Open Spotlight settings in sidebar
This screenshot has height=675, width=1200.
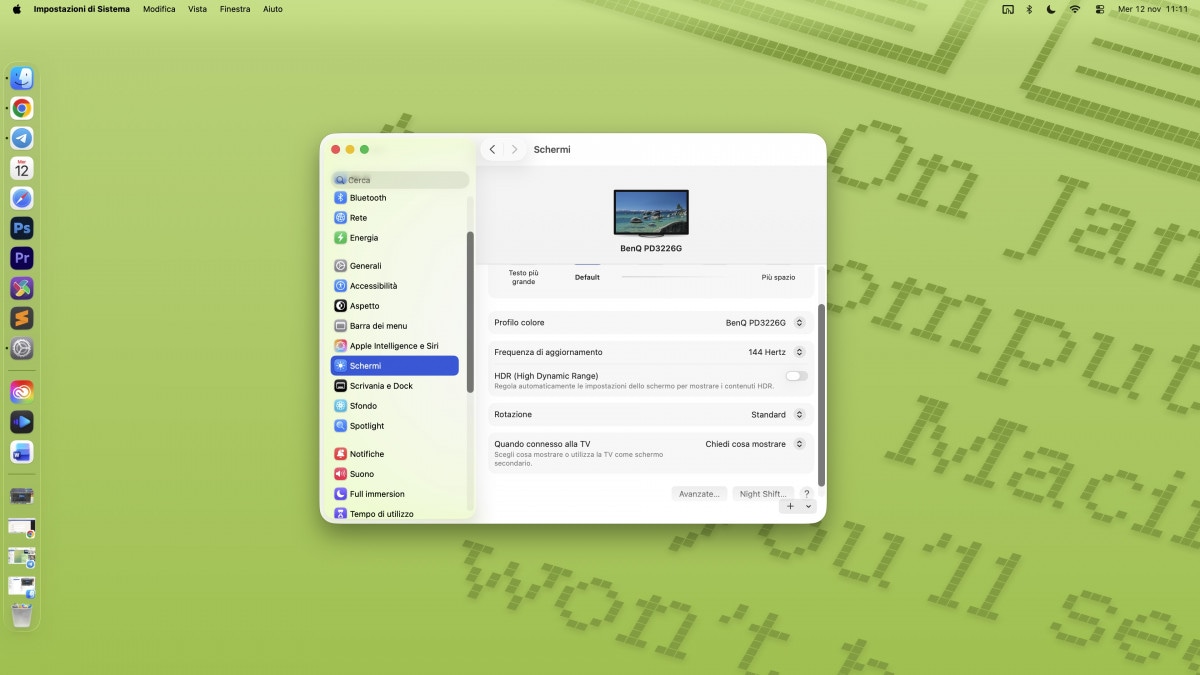click(367, 426)
